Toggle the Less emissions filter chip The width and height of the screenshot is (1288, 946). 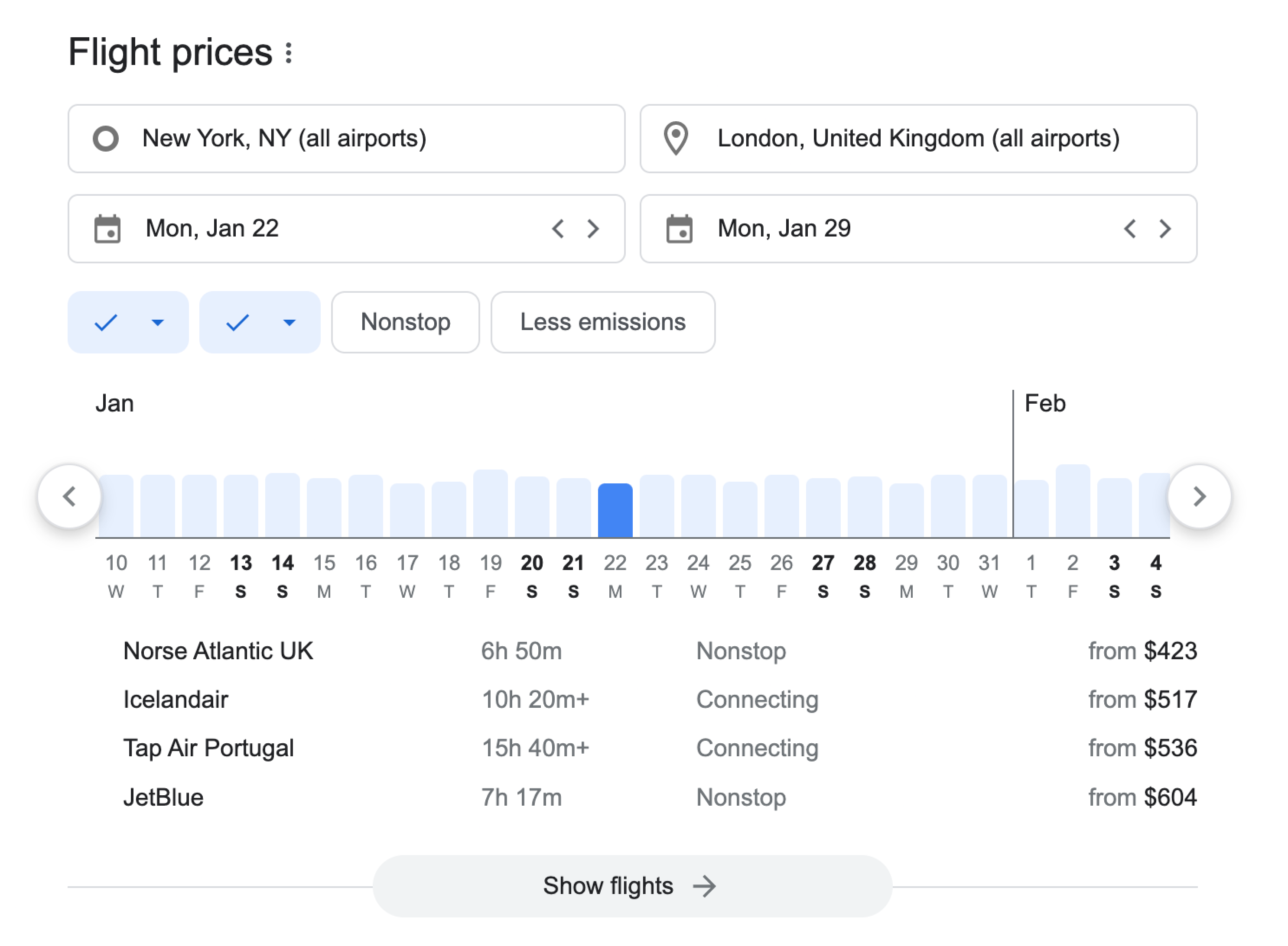tap(602, 322)
